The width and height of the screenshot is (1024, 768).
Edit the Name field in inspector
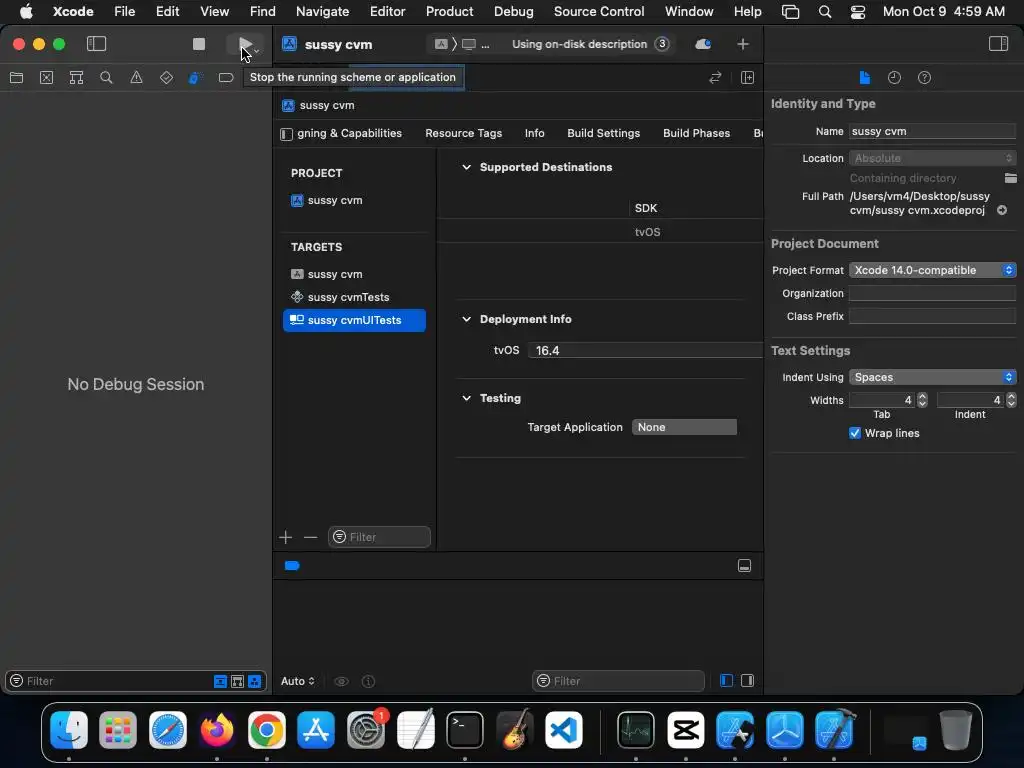pos(932,131)
